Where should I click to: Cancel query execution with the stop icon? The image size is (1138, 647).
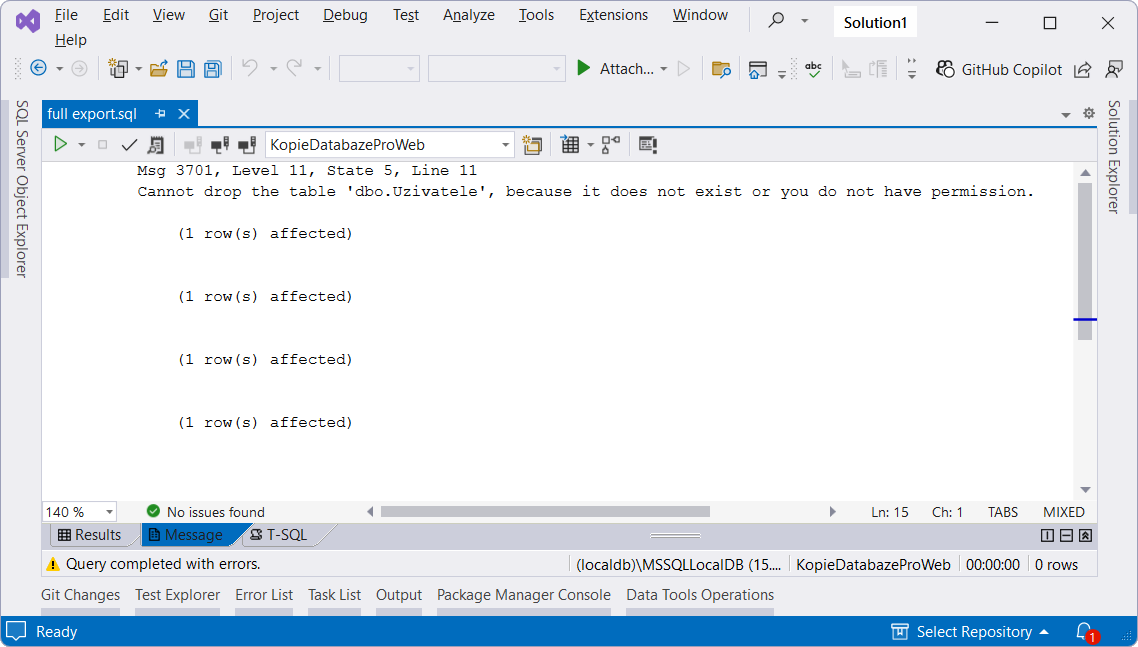coord(104,144)
